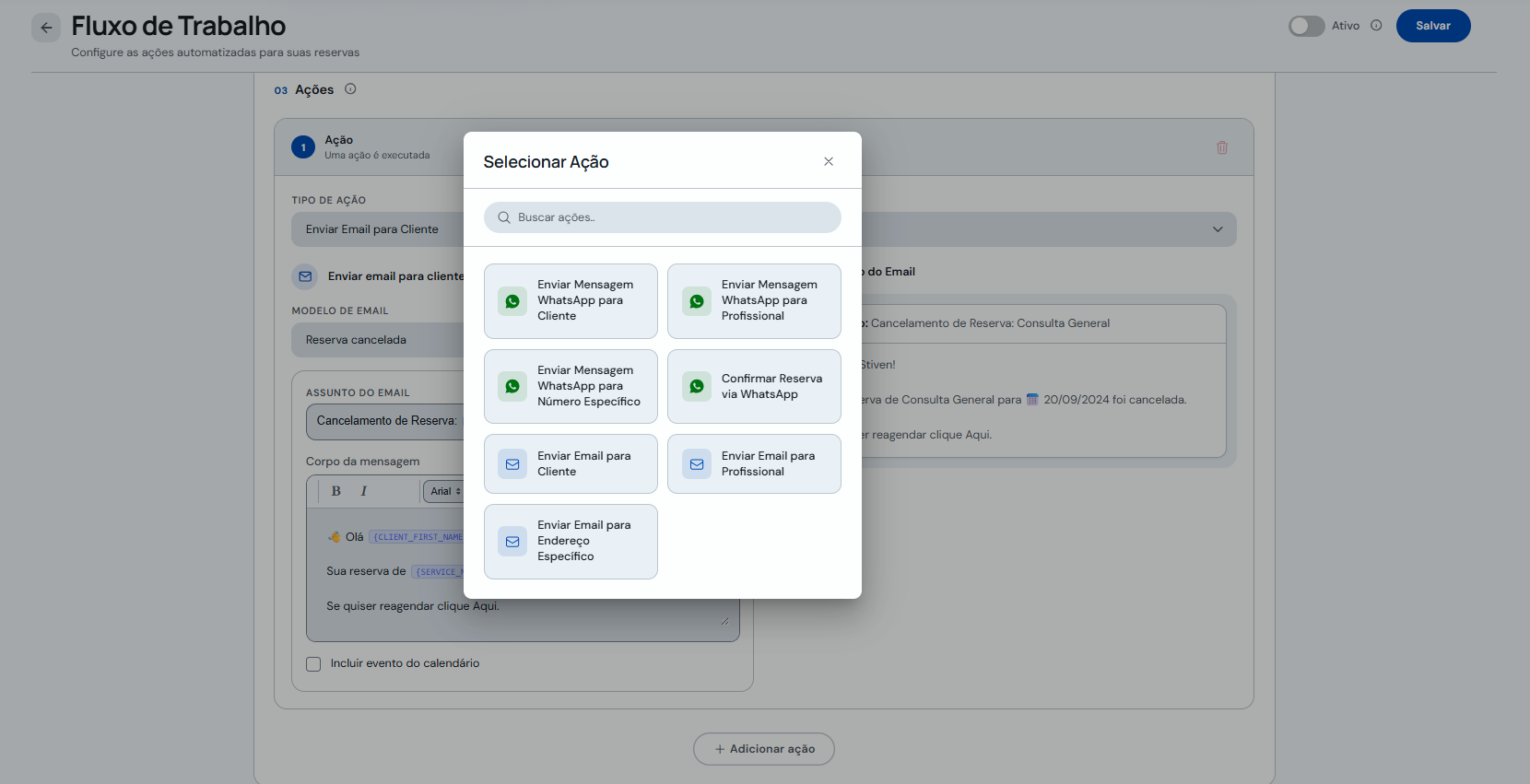Click the Corpo da mensagem label

click(363, 462)
